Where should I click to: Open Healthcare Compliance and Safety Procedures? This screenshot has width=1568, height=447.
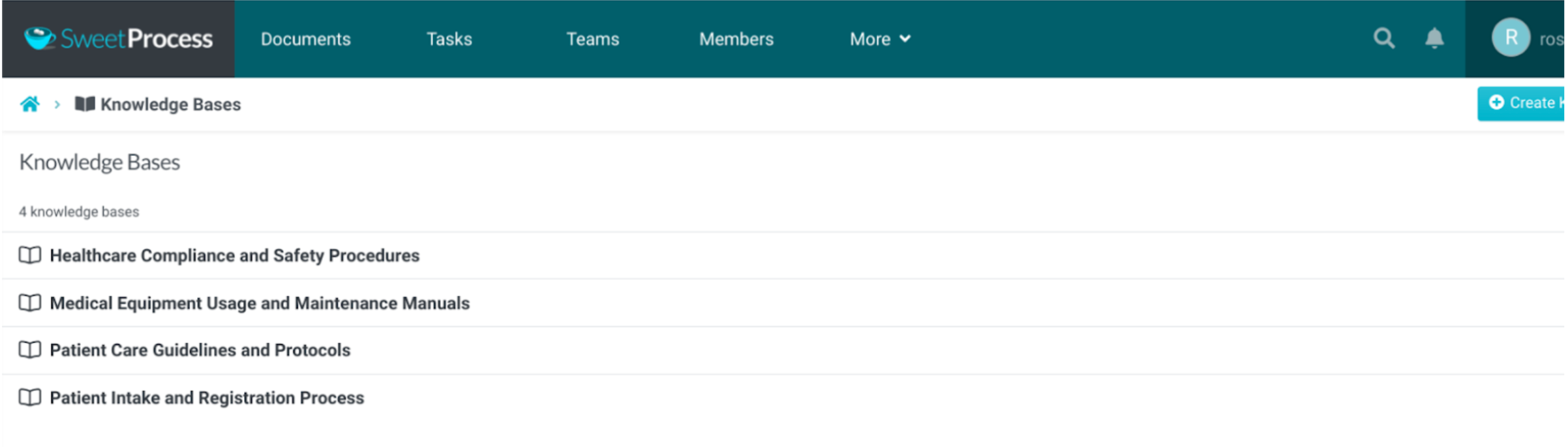tap(234, 255)
